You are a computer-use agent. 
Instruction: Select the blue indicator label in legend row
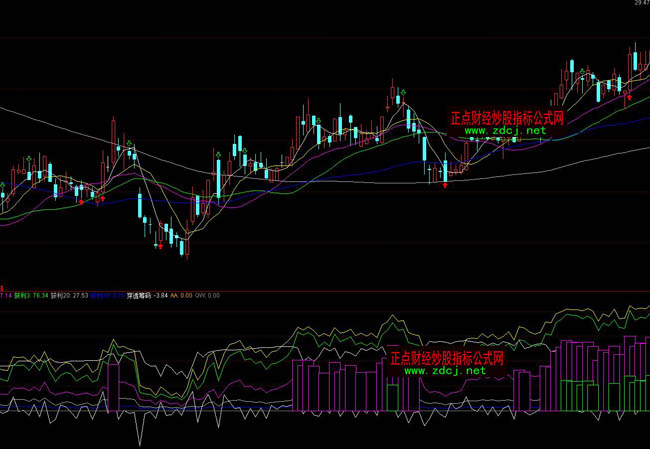(107, 295)
